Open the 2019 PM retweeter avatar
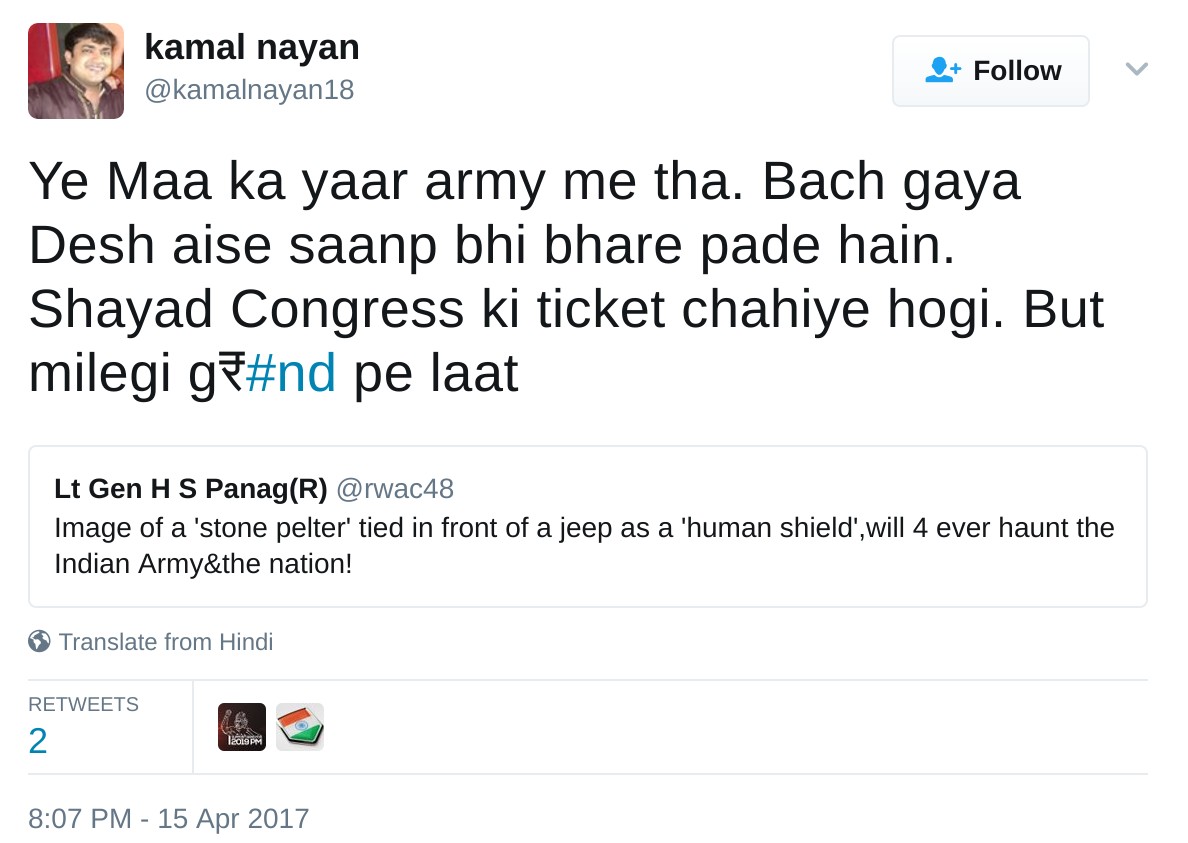 (x=242, y=727)
